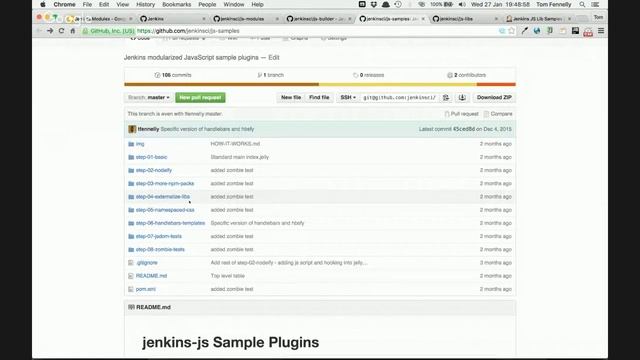
Task: Click the Standard main index.jelly commit message
Action: point(240,157)
